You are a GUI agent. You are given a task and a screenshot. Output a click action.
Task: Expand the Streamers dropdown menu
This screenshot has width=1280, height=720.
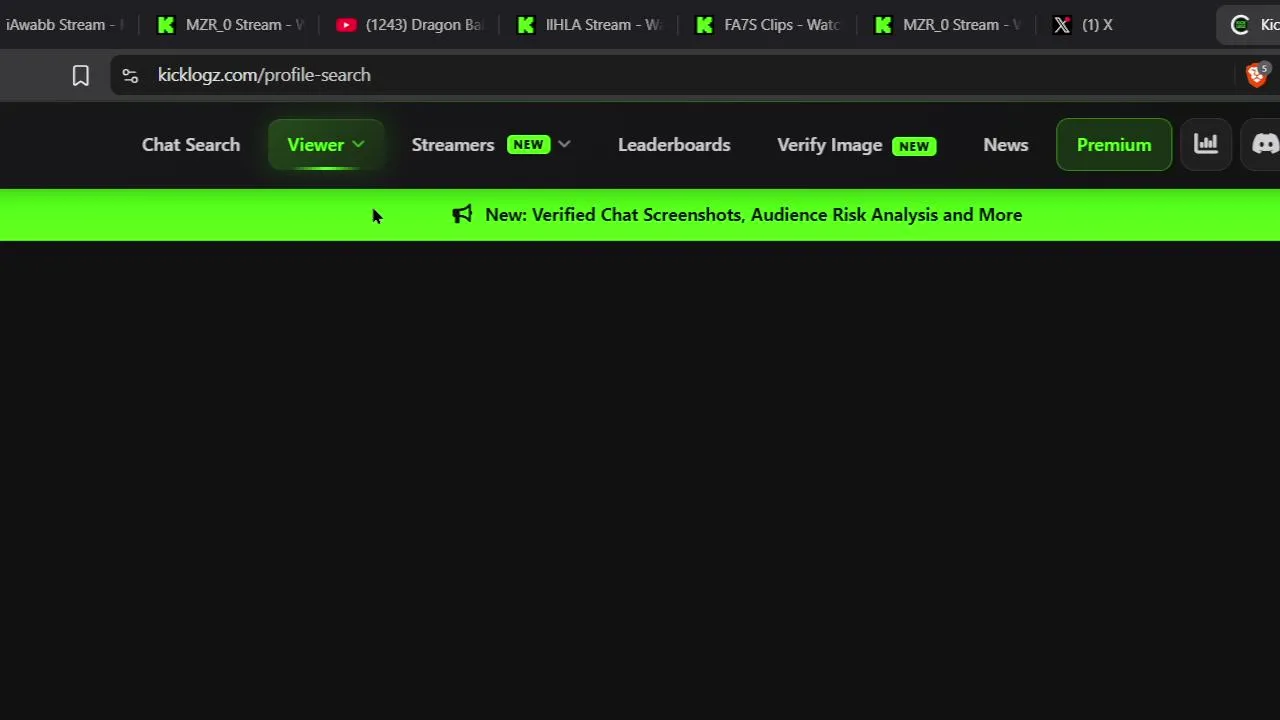click(490, 145)
